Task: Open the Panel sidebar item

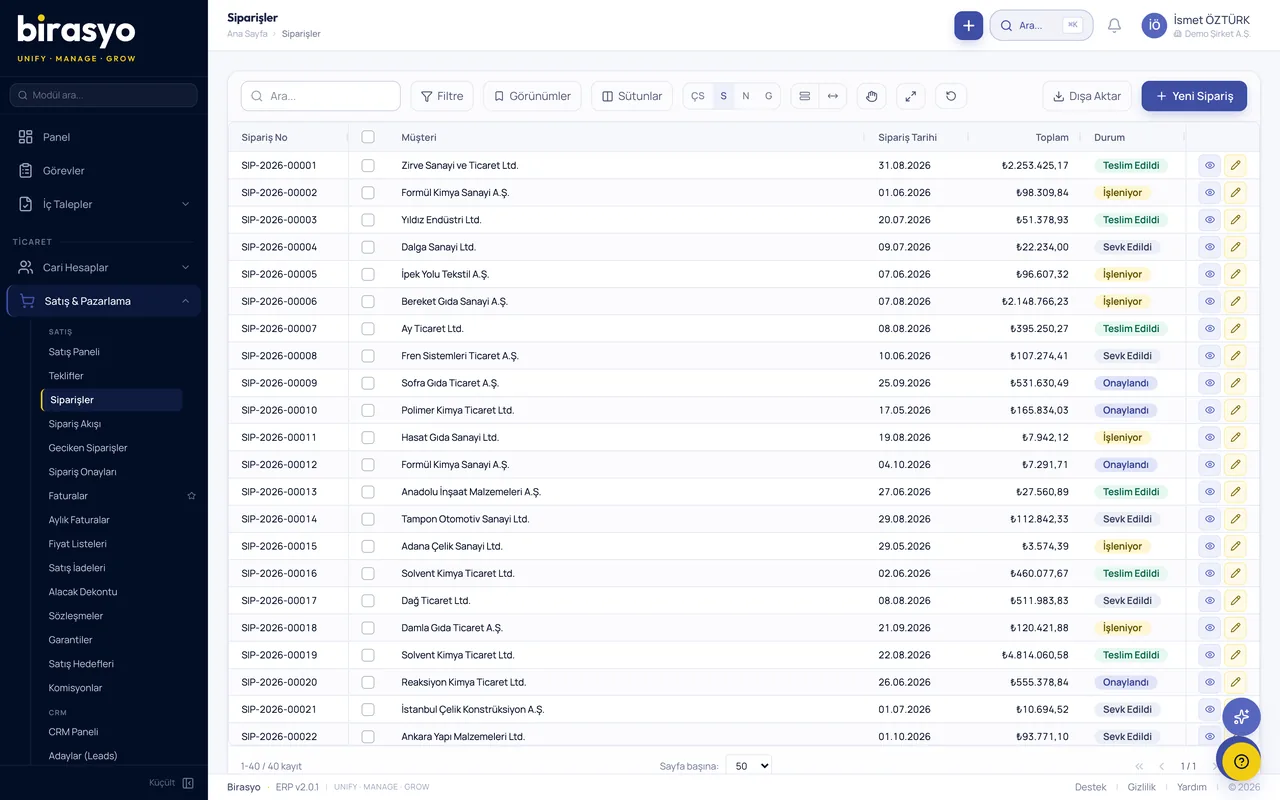Action: [x=104, y=137]
